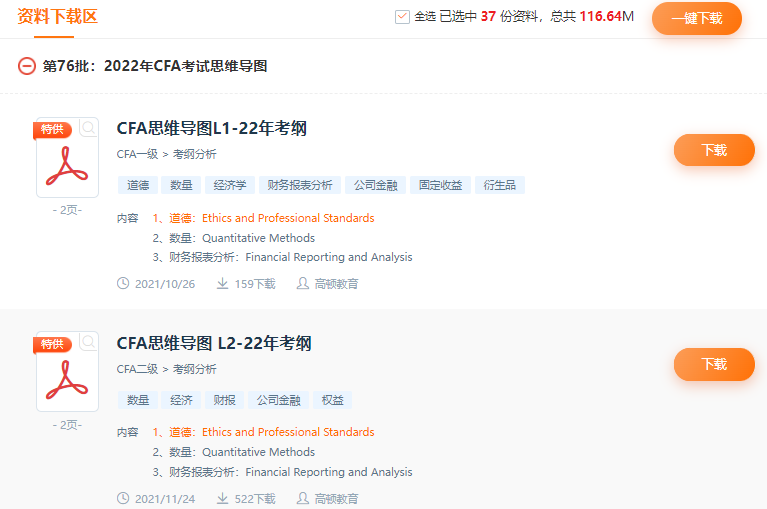Click magnifier preview icon on L2 thumbnail
Screen dimensions: 767x509
coord(89,342)
